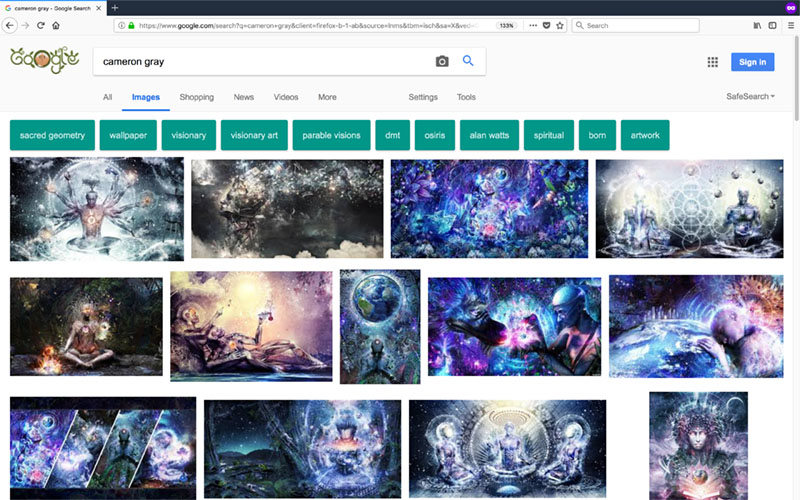
Task: Click the browser forward arrow
Action: (26, 26)
